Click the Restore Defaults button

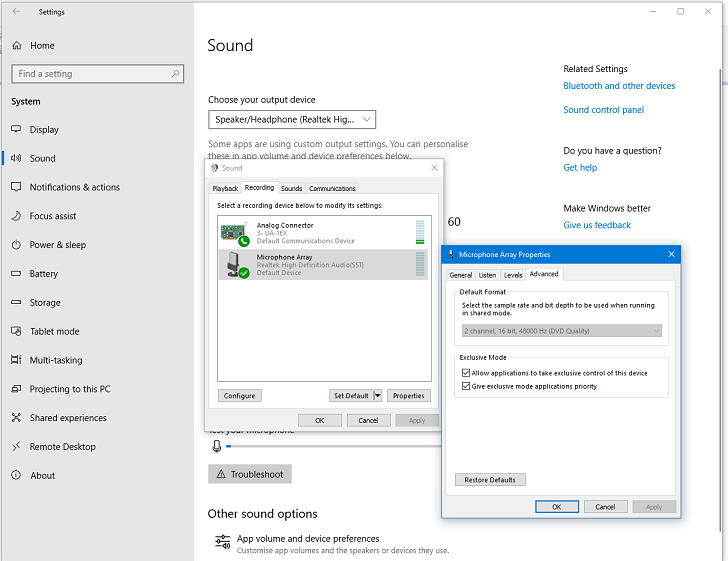click(490, 480)
